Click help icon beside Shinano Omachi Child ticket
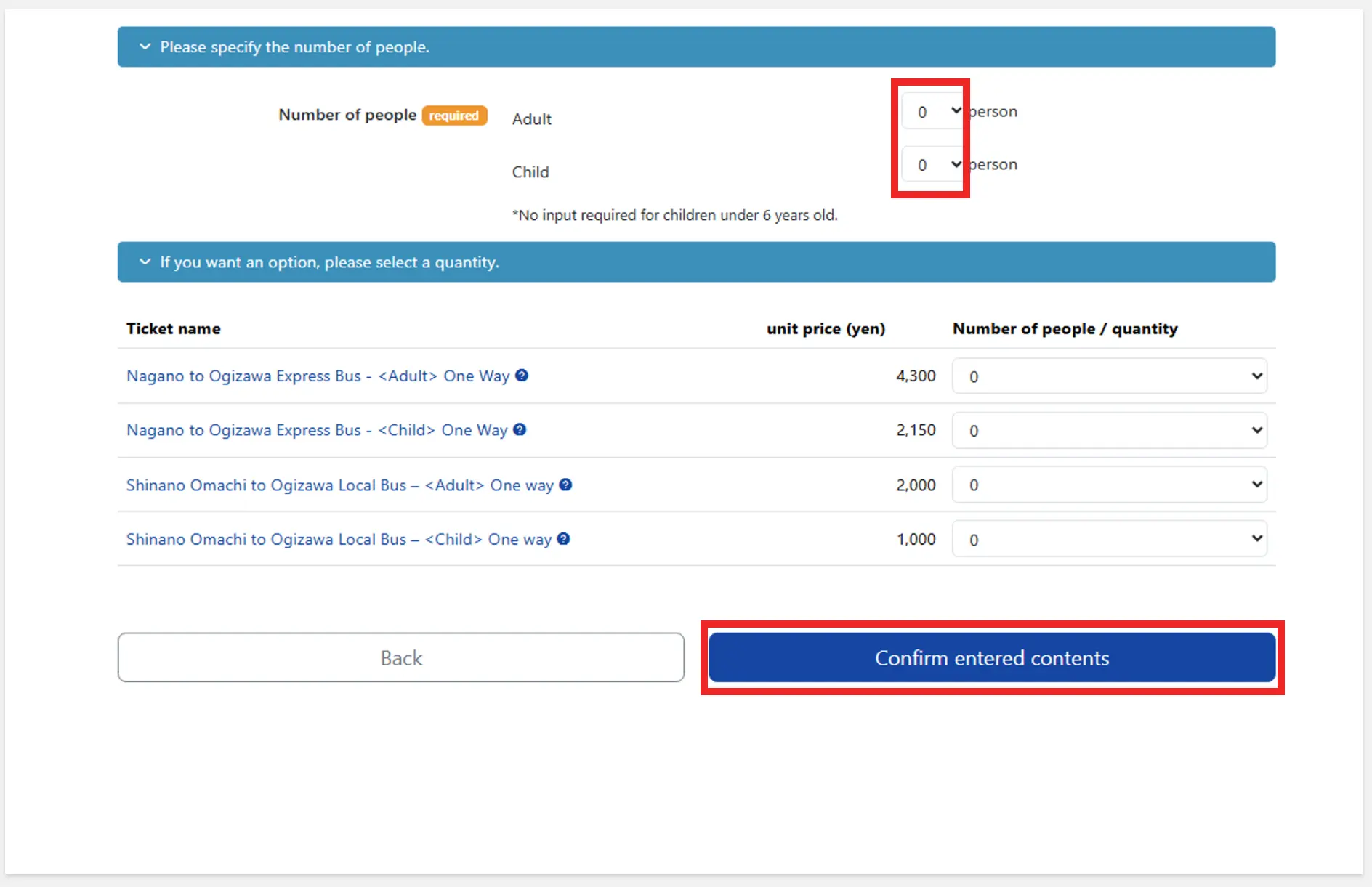This screenshot has width=1372, height=887. 563,539
